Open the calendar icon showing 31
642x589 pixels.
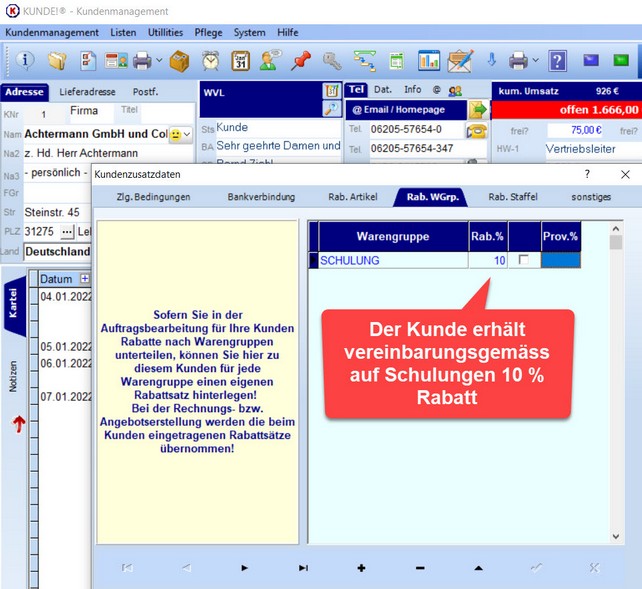(241, 61)
